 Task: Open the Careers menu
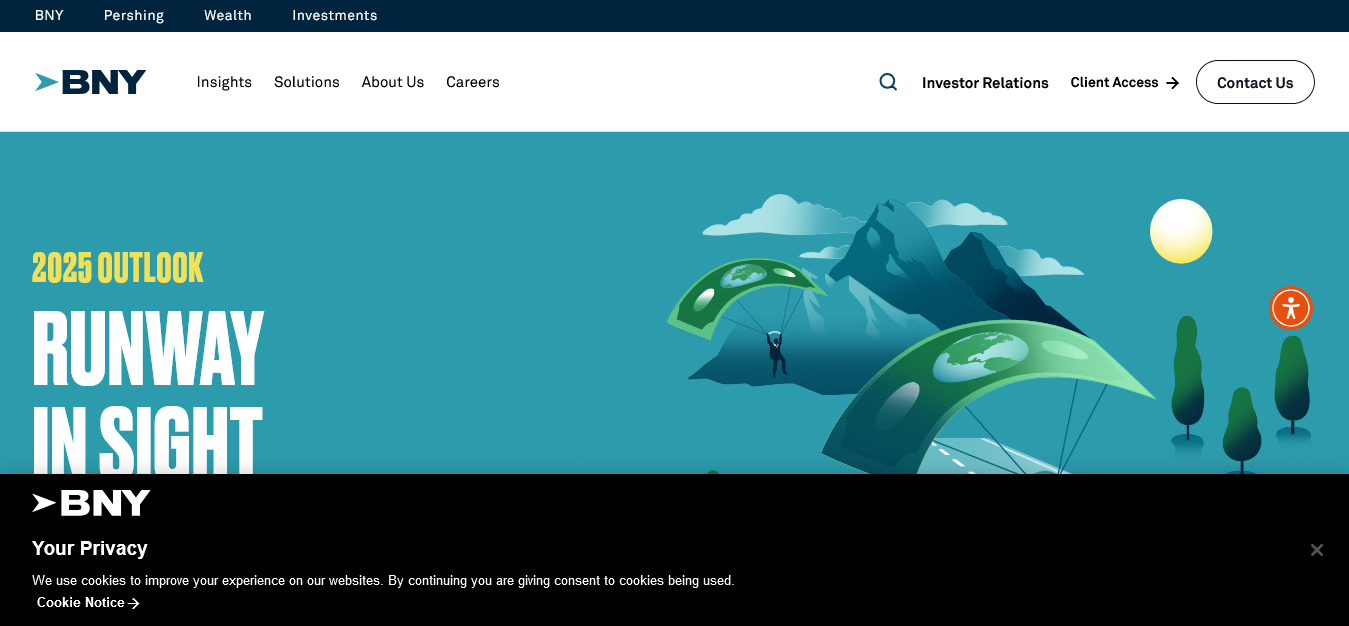473,82
